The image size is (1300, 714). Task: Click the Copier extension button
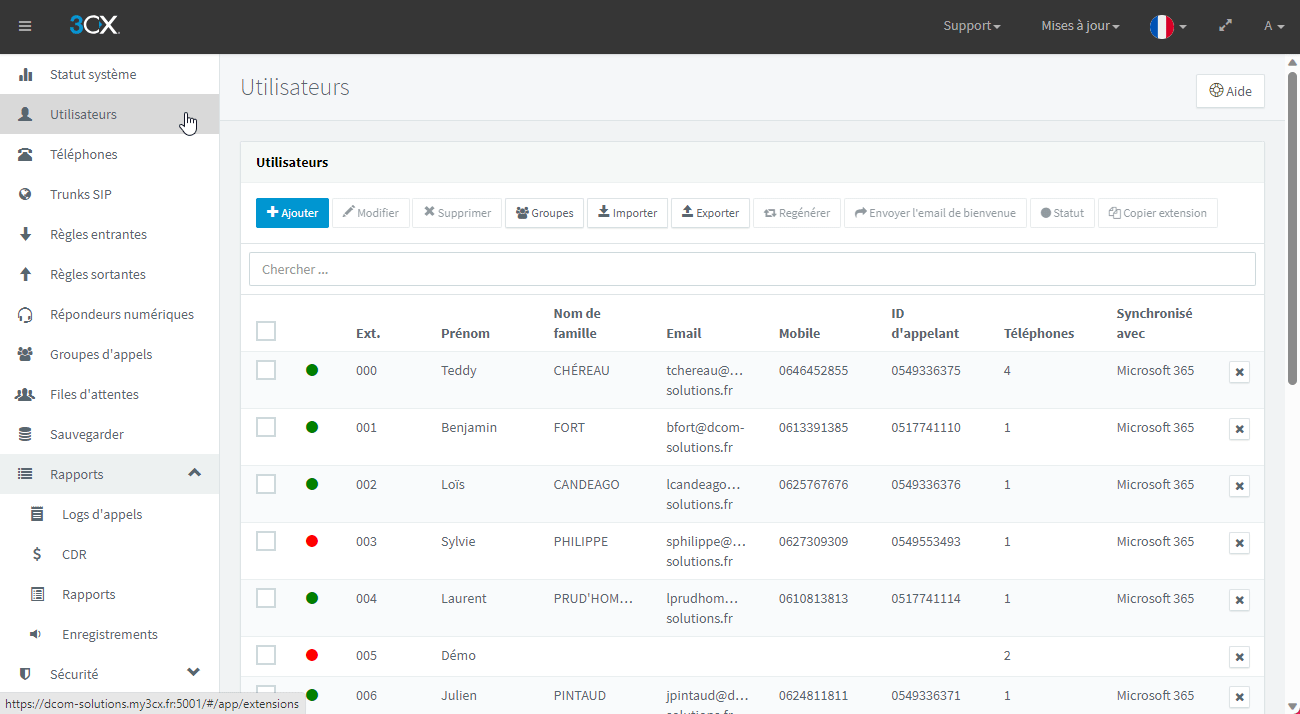pyautogui.click(x=1158, y=213)
